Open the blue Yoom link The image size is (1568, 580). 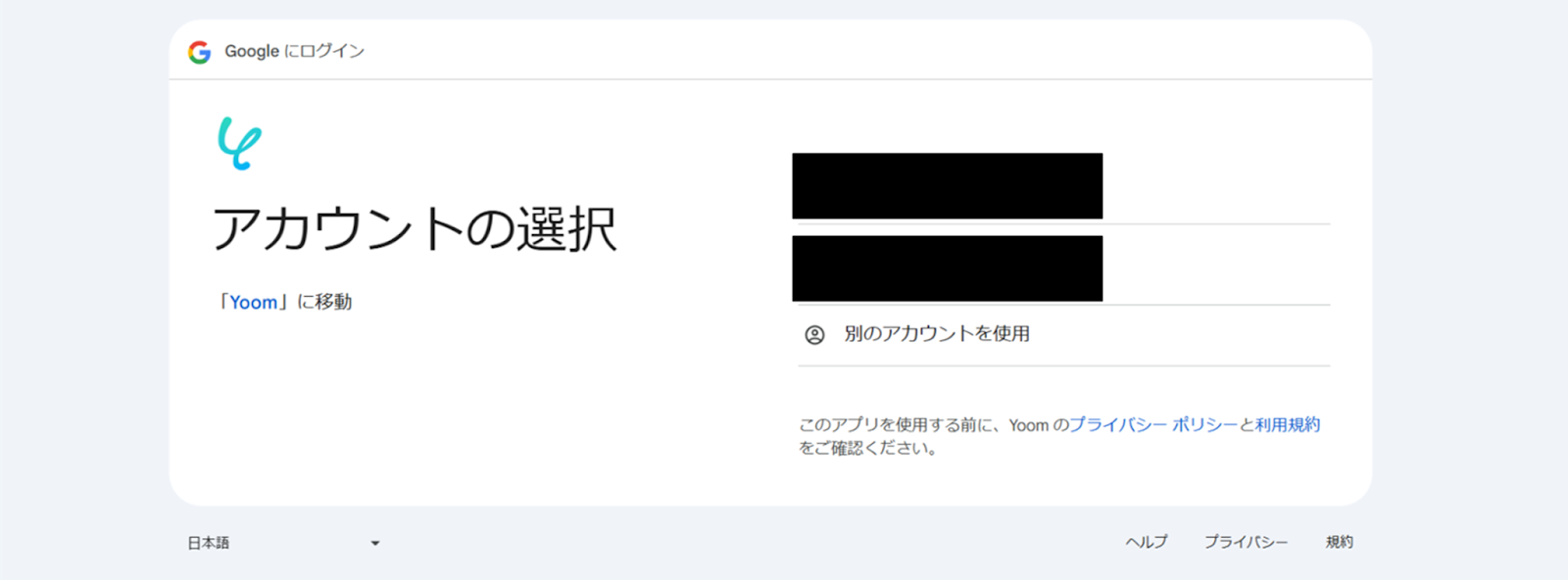coord(254,303)
